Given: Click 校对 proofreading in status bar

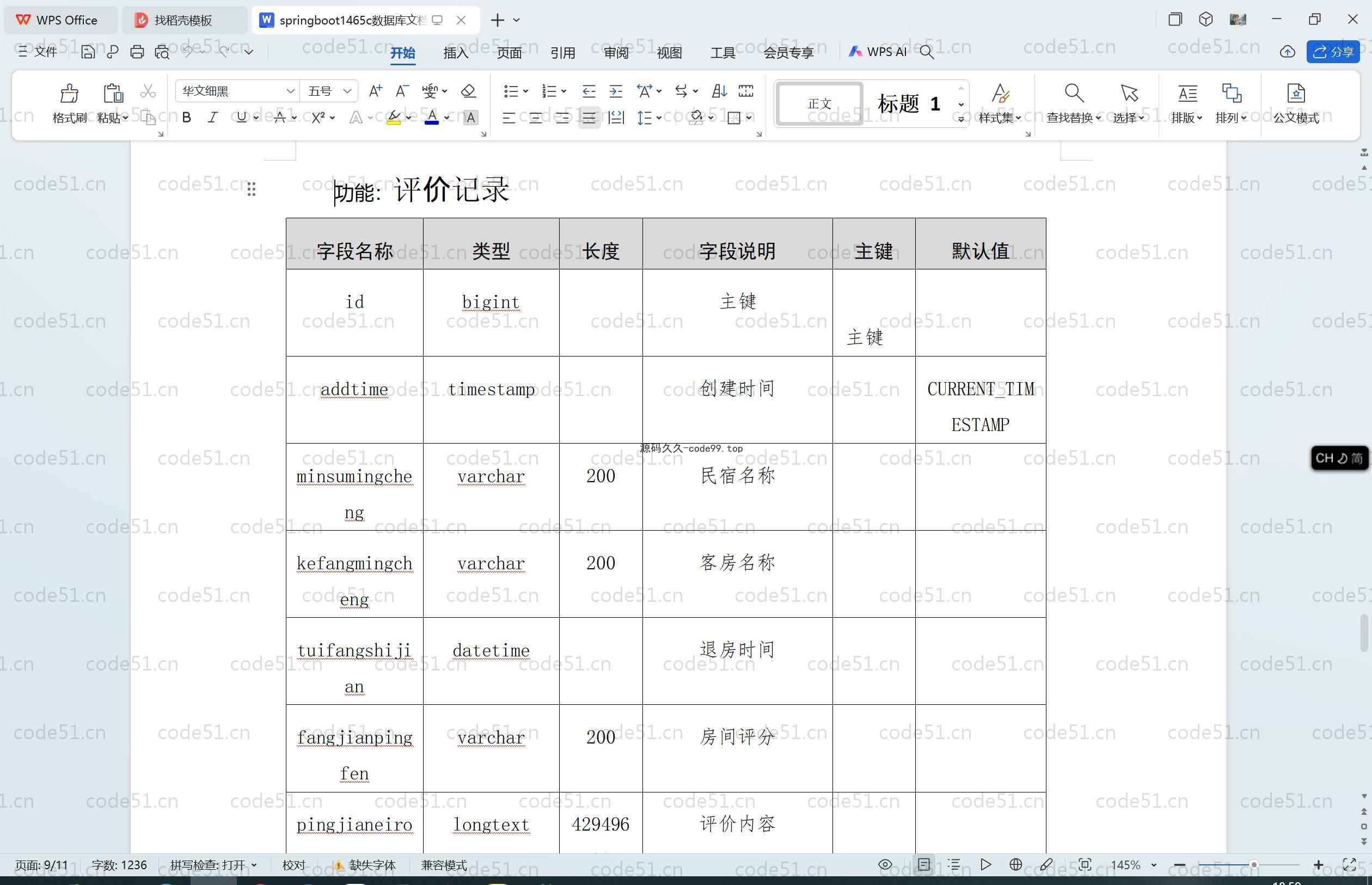Looking at the screenshot, I should point(293,865).
